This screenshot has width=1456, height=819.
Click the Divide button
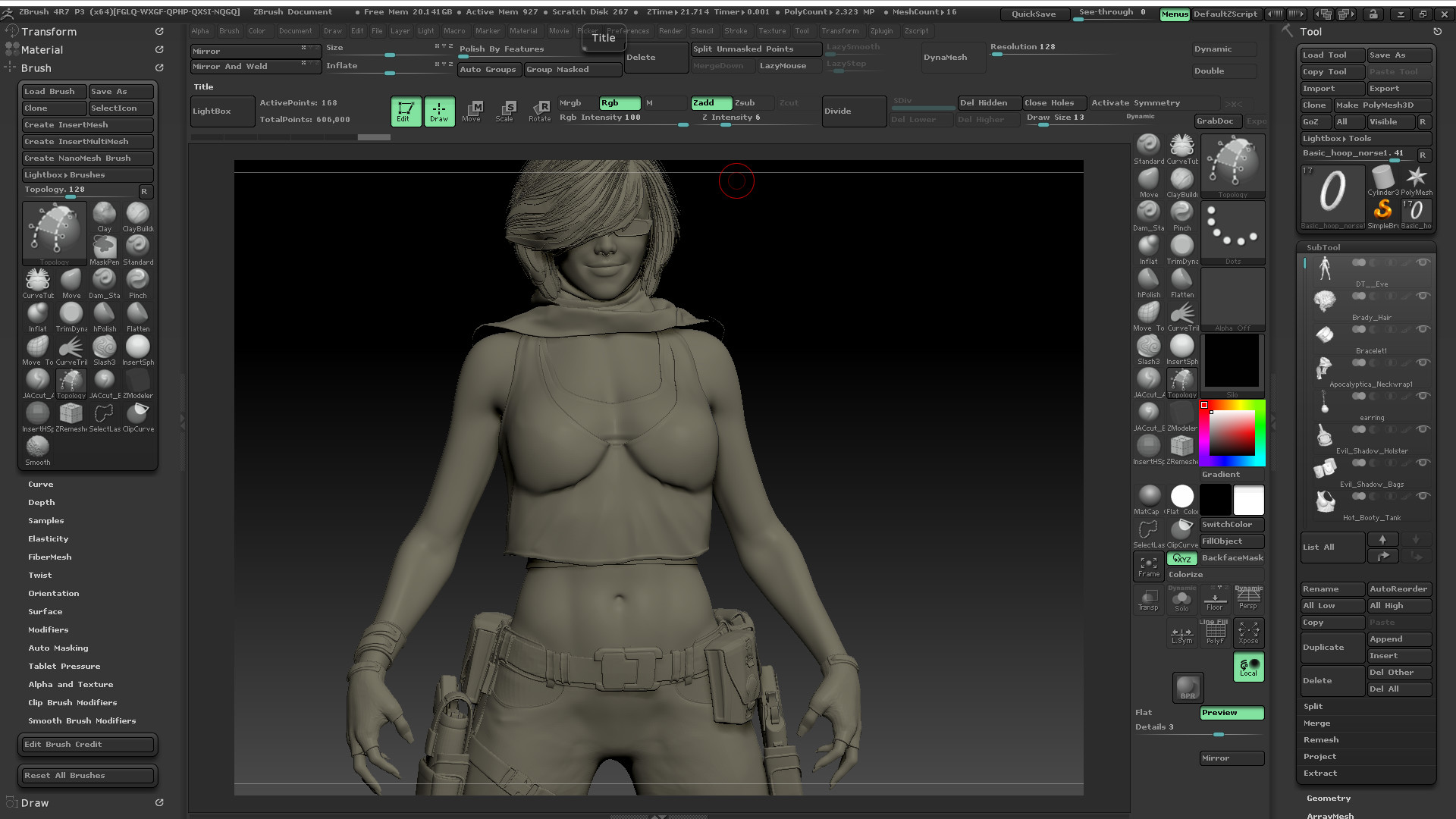tap(855, 111)
